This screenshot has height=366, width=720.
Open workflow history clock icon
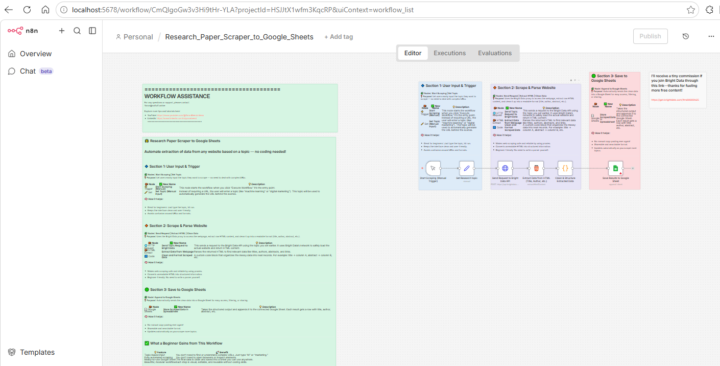pos(686,36)
